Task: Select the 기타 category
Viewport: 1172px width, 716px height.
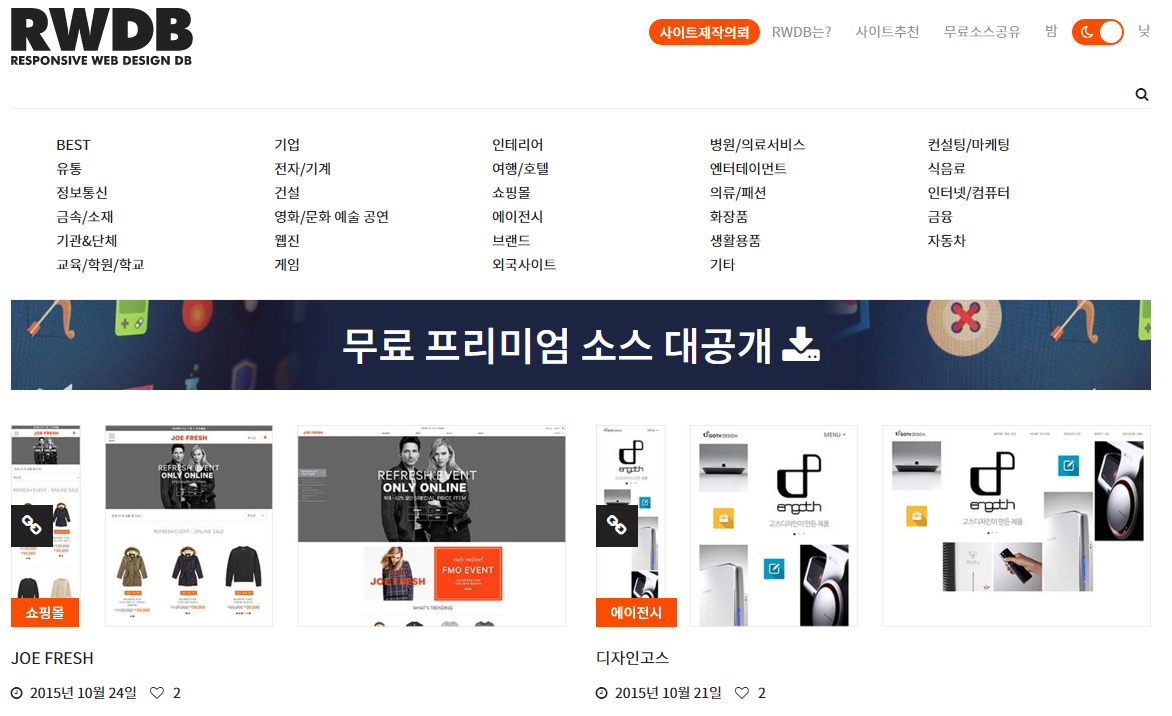Action: [722, 265]
